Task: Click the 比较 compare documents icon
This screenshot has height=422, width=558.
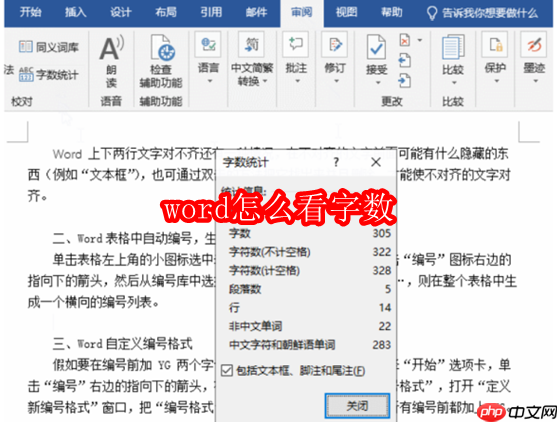Action: [453, 47]
